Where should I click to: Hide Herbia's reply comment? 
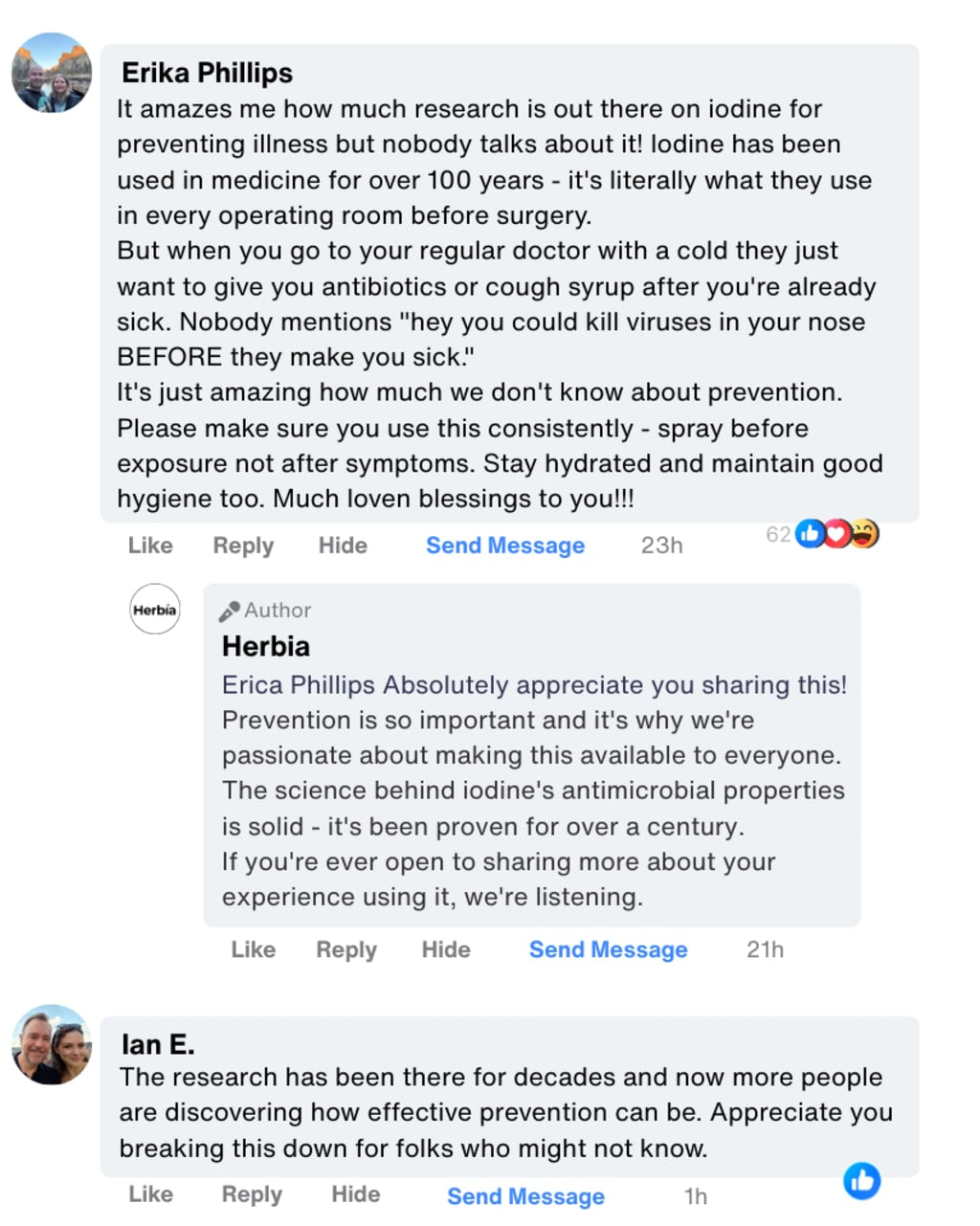[x=446, y=949]
